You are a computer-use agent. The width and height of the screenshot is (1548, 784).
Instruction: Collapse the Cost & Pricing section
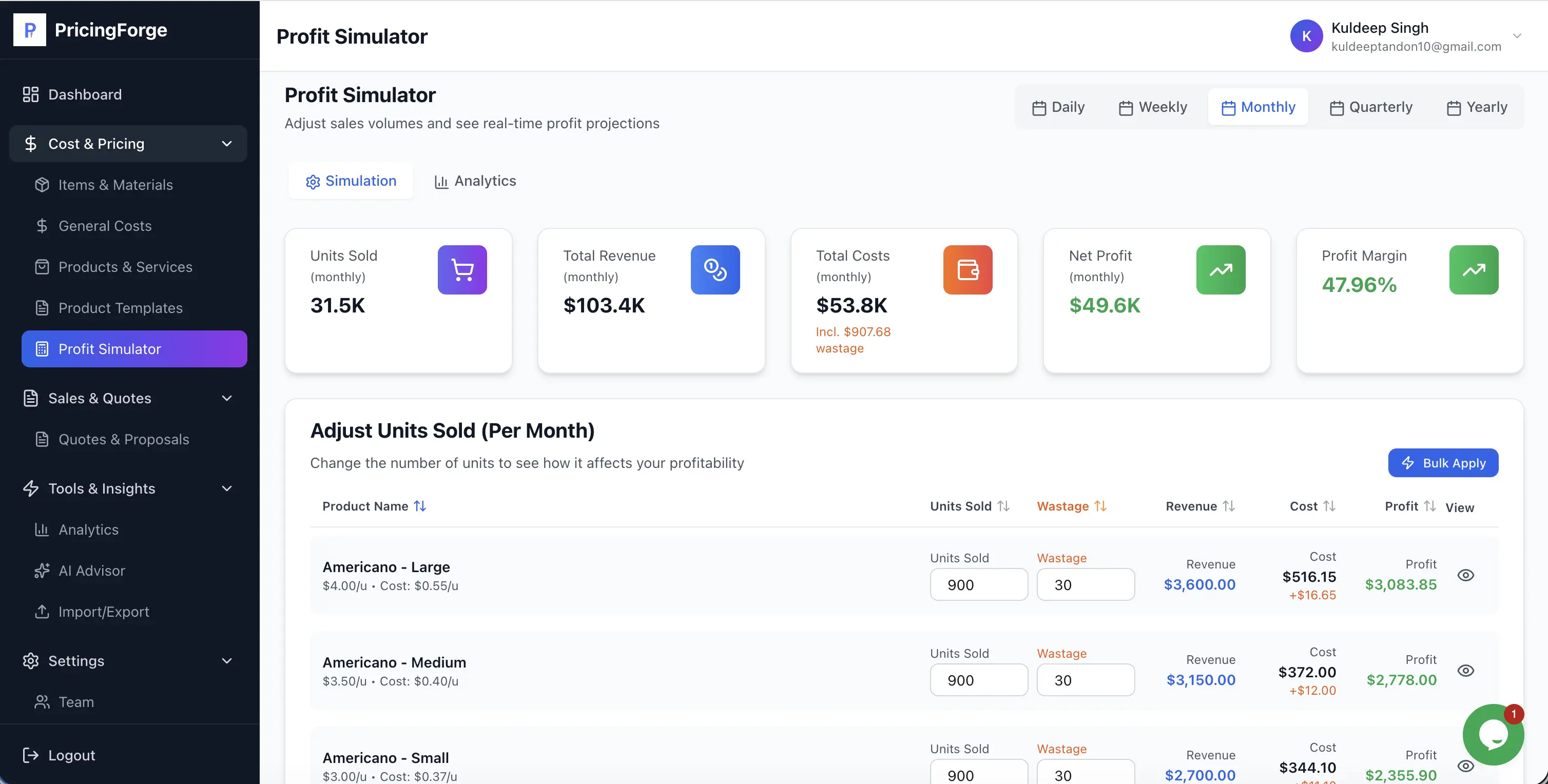click(226, 144)
